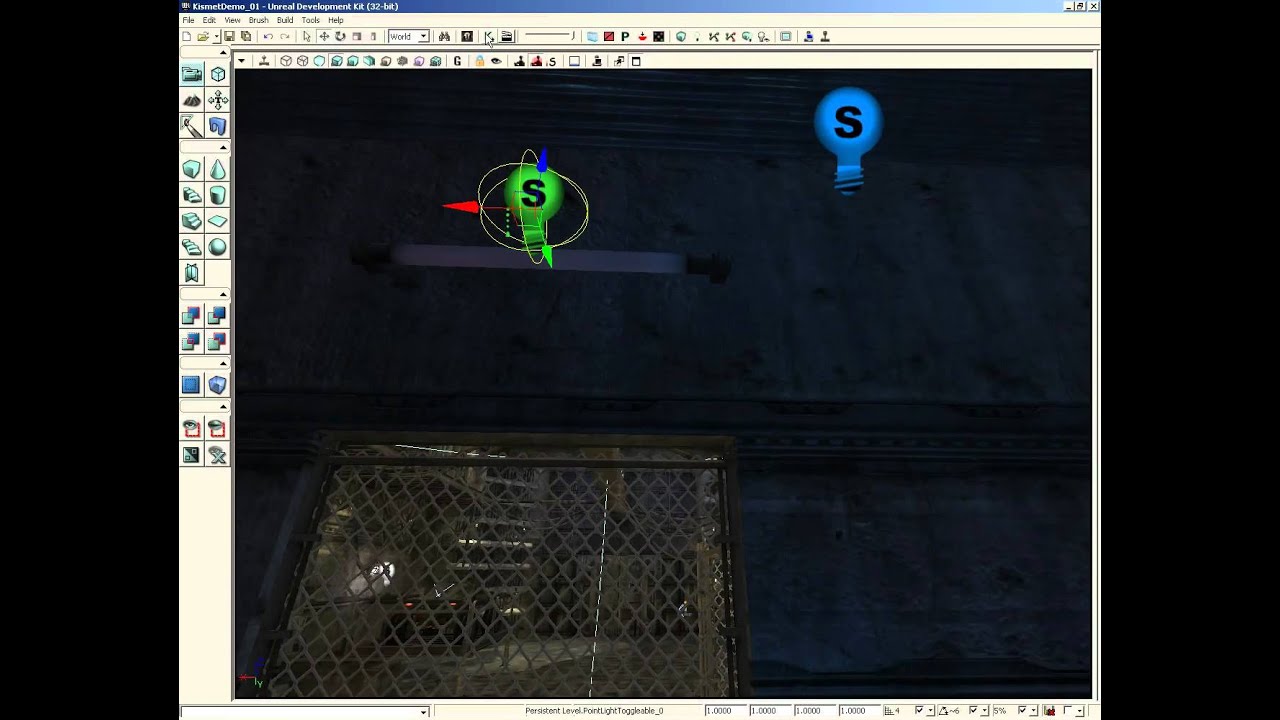Screen dimensions: 1280x720
Task: Choose the Sphere builder brush
Action: point(217,248)
